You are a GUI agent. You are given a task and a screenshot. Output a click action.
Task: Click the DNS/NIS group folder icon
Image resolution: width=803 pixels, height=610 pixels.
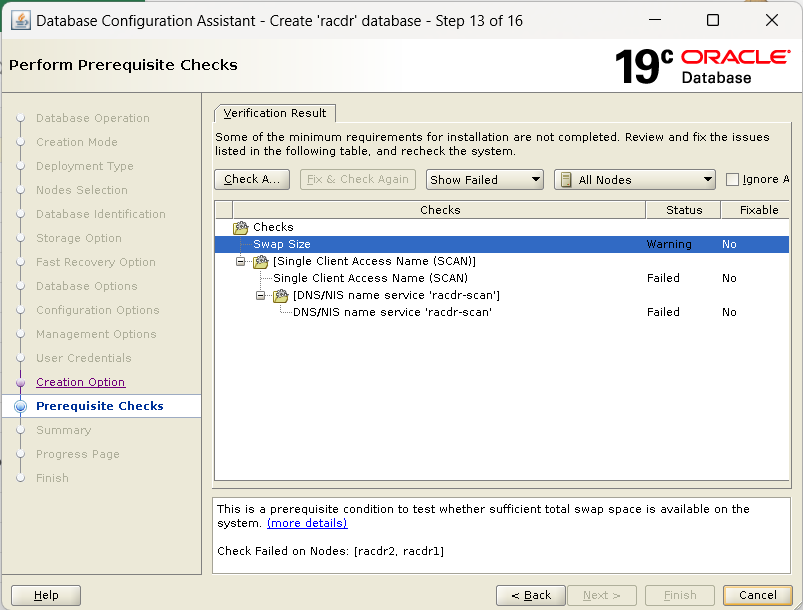(x=281, y=296)
